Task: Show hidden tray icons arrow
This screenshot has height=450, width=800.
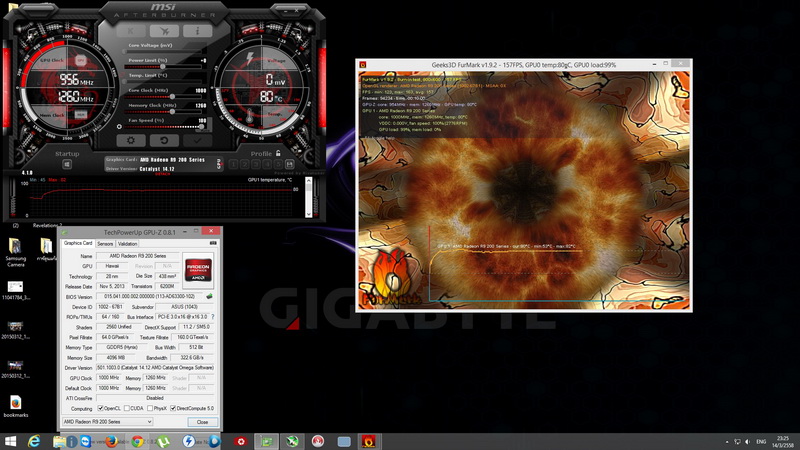Action: coord(727,442)
